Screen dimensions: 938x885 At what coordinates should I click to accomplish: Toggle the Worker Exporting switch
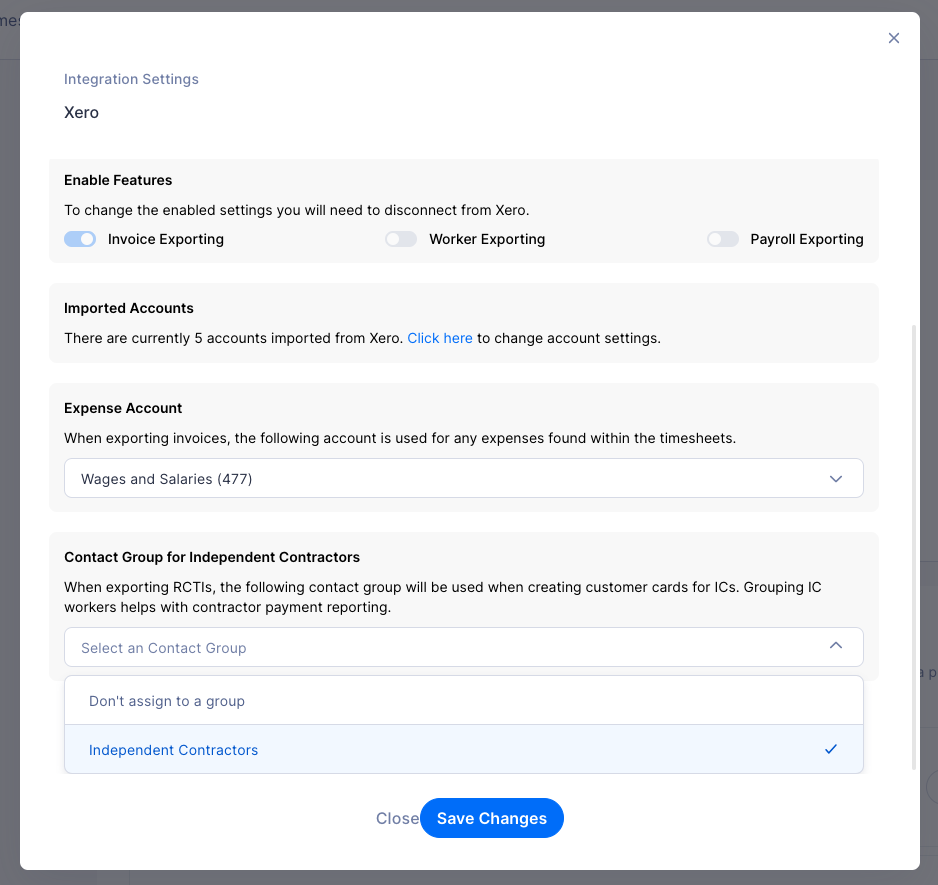[401, 239]
